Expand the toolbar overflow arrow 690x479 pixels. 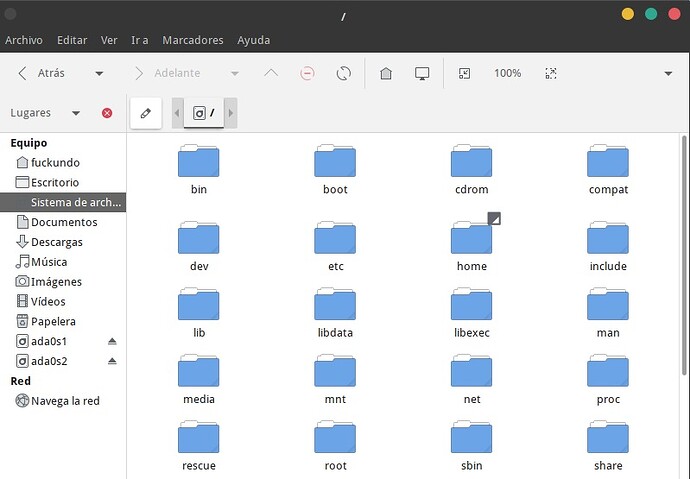tap(668, 73)
